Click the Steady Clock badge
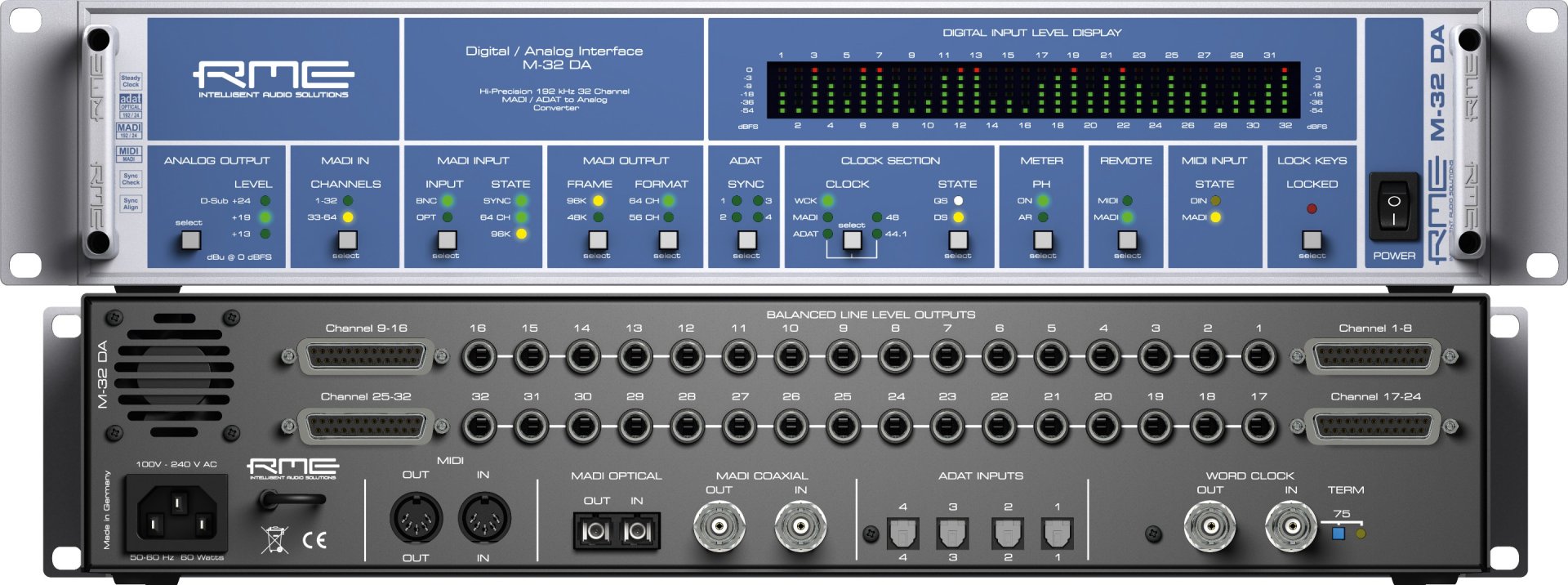The height and width of the screenshot is (585, 1568). pos(131,82)
